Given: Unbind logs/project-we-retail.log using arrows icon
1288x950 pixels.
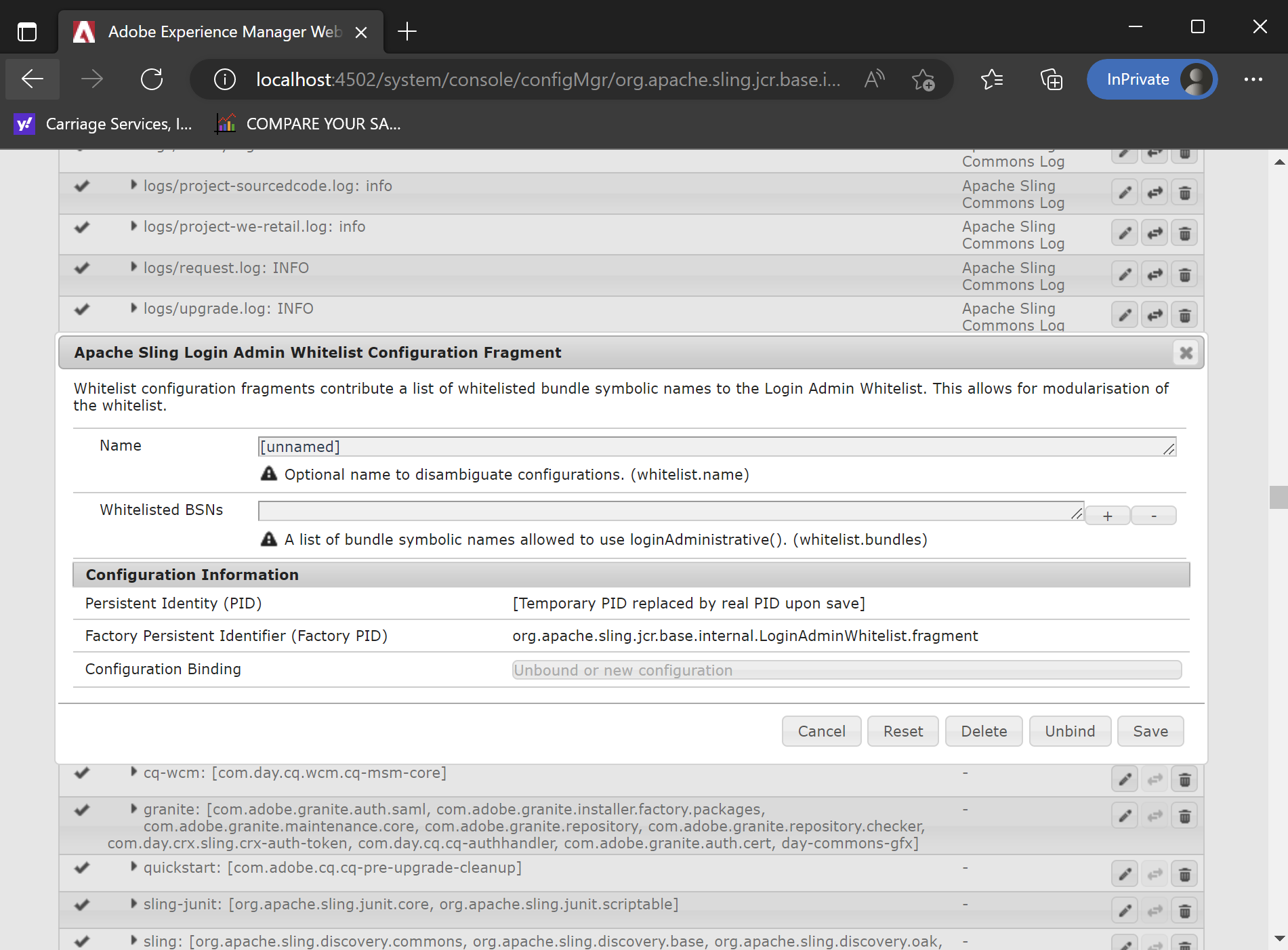Looking at the screenshot, I should 1155,234.
